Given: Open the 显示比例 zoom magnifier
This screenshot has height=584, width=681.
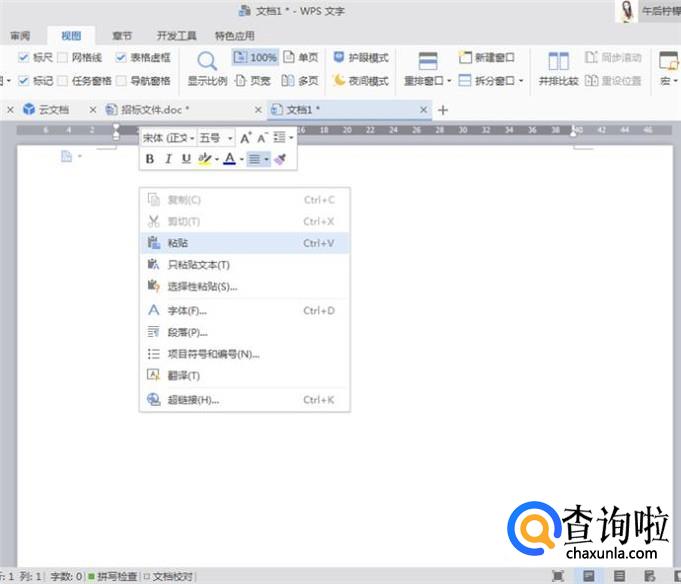Looking at the screenshot, I should [x=207, y=69].
